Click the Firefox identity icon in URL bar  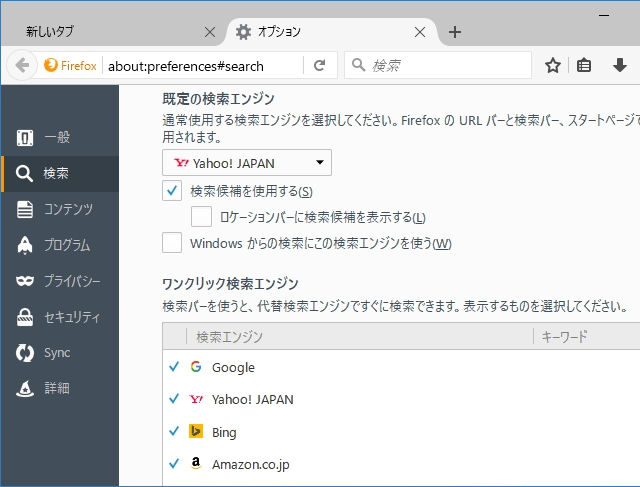pyautogui.click(x=51, y=65)
